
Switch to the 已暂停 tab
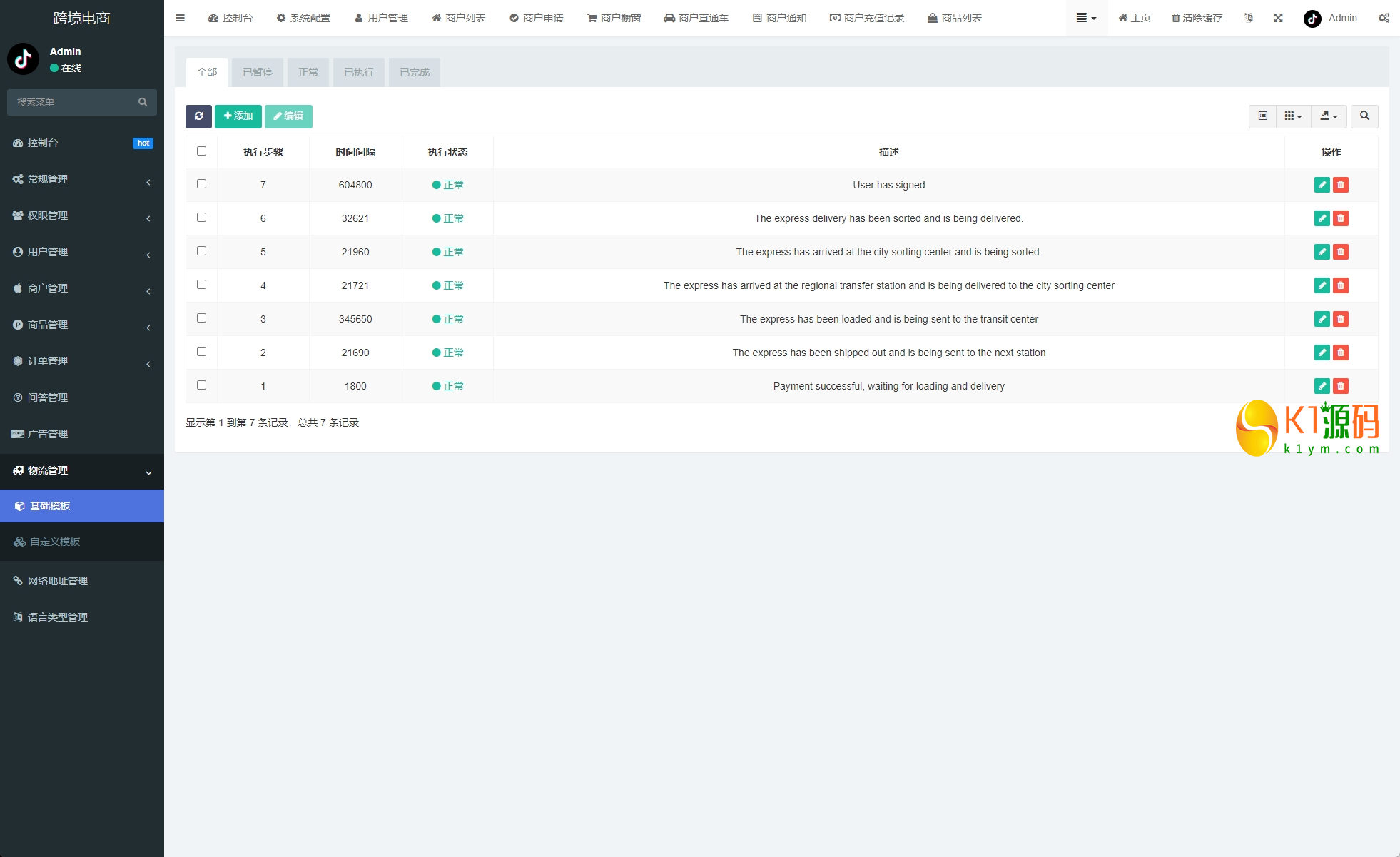[x=258, y=72]
